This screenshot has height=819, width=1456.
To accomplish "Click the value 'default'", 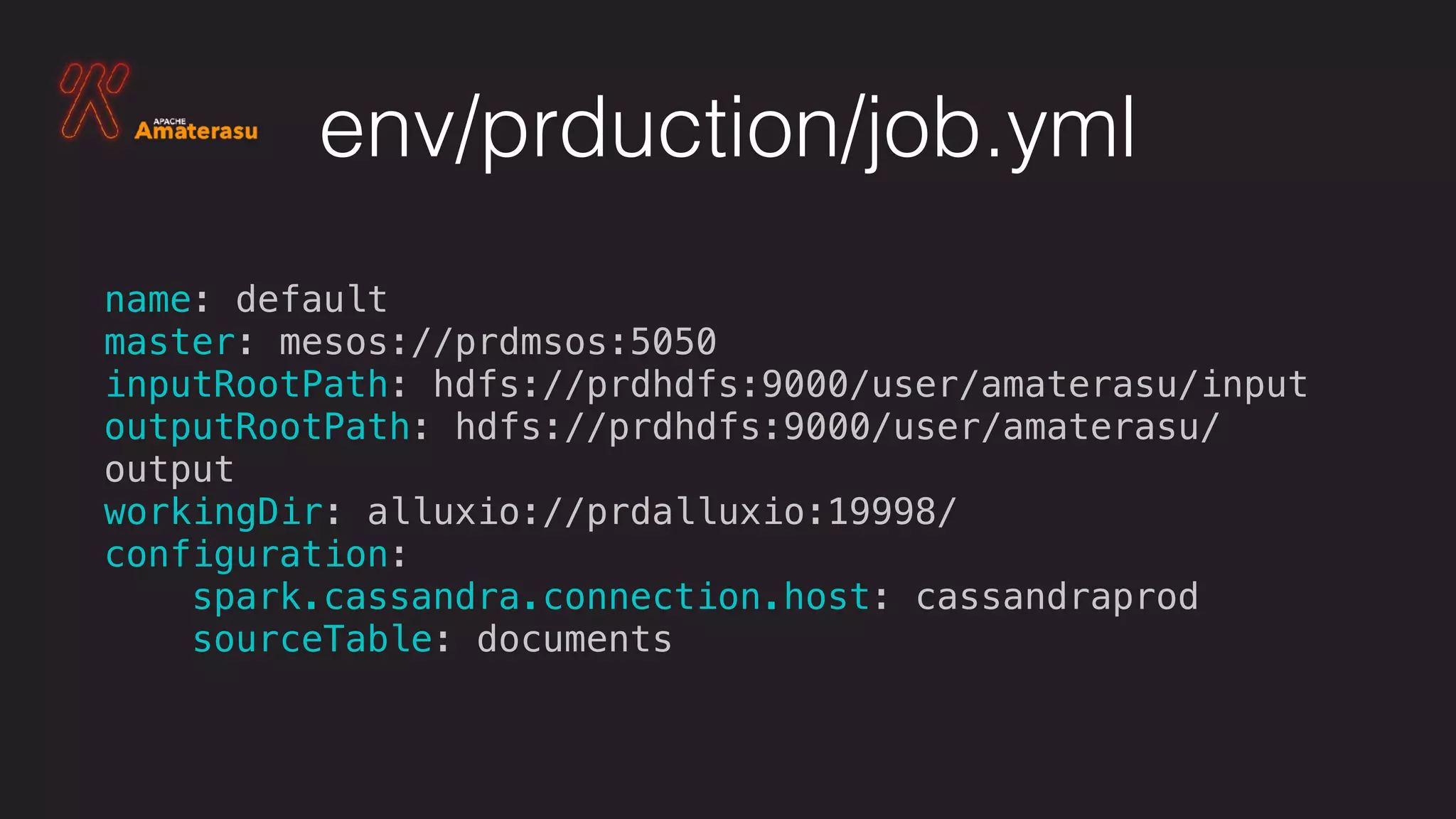I will [311, 299].
